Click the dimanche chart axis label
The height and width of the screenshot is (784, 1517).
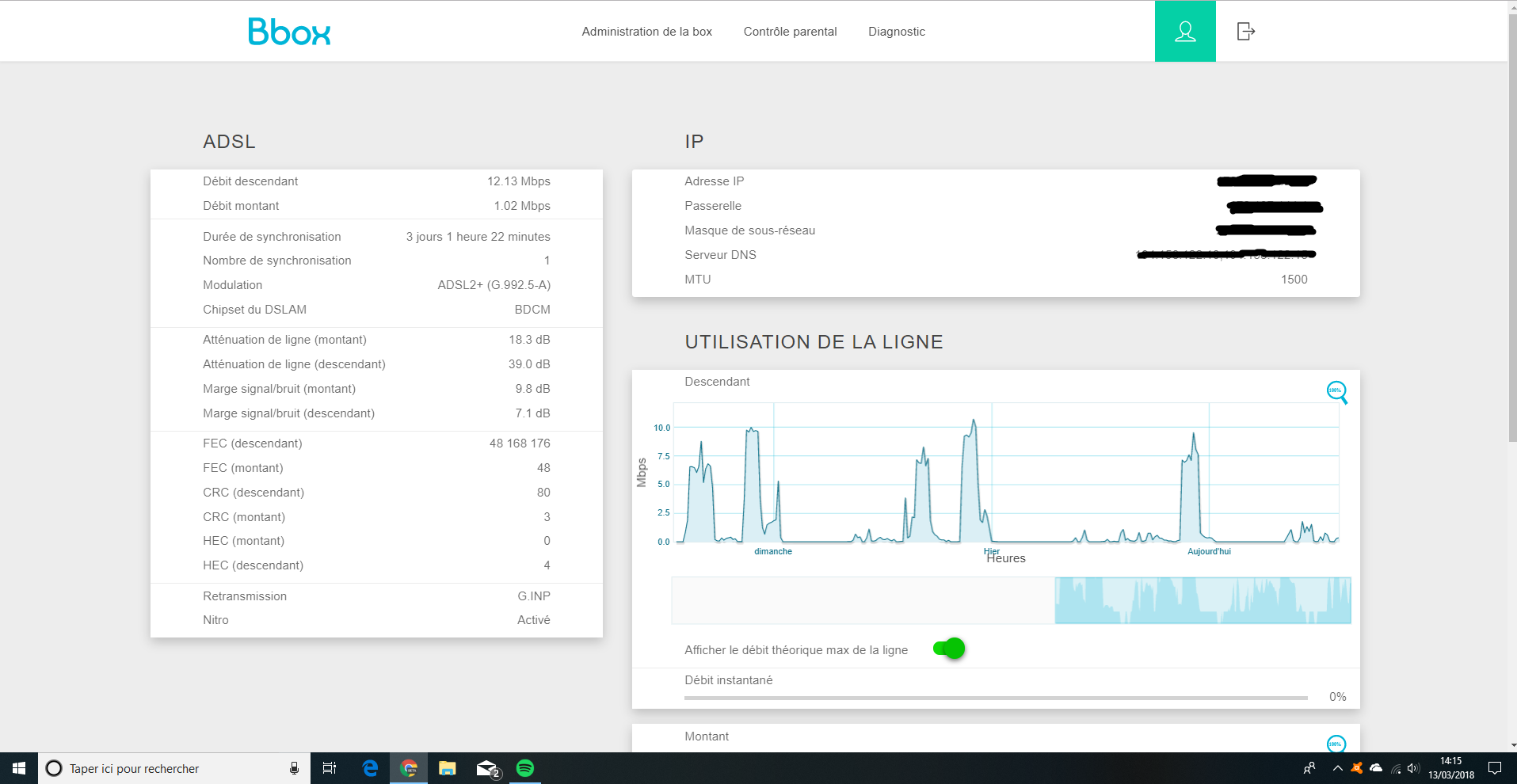(773, 551)
